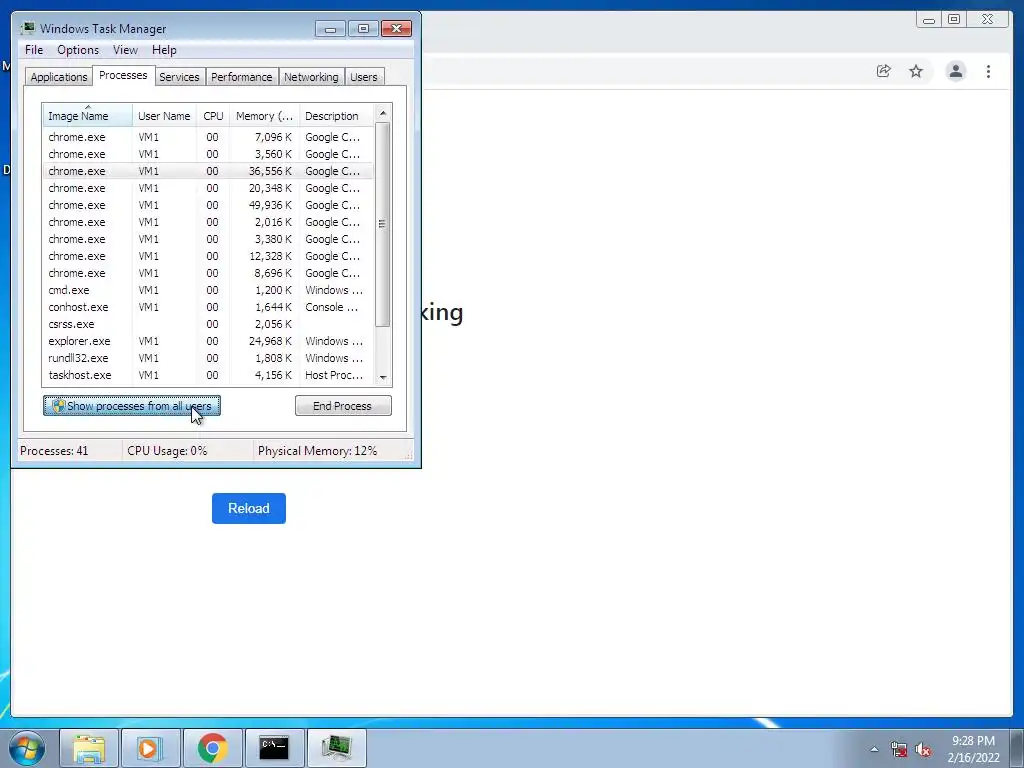Show hidden system tray icons
This screenshot has width=1024, height=768.
click(874, 749)
